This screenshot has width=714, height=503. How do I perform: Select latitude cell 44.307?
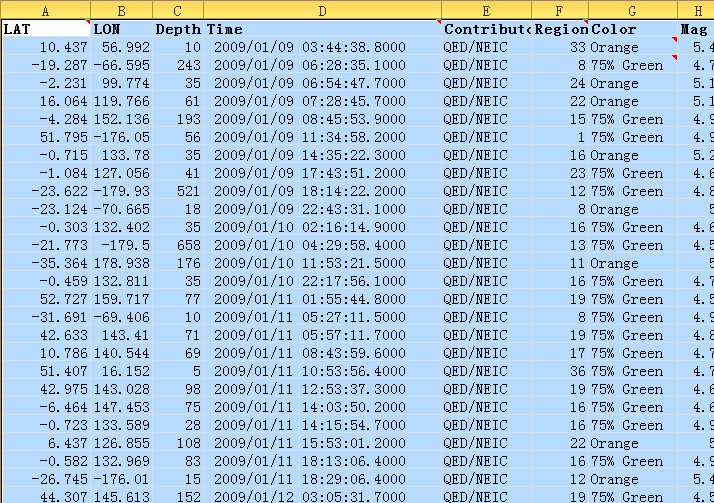[x=46, y=495]
